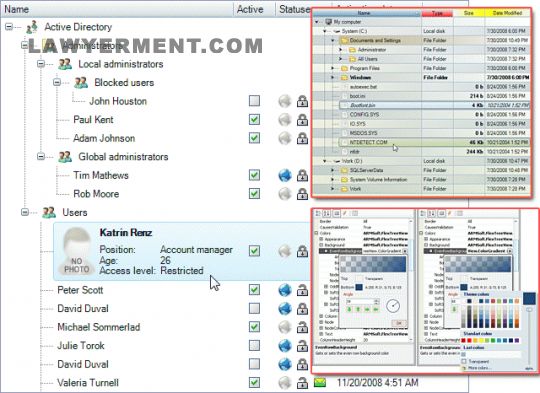Click the angle dial in the left gradient editor
Screen dimensions: 540x393
393,306
